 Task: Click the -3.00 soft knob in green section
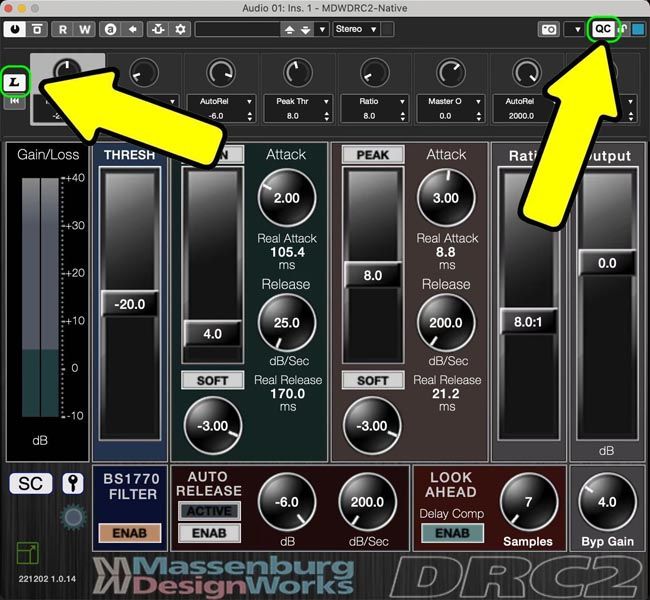click(213, 426)
